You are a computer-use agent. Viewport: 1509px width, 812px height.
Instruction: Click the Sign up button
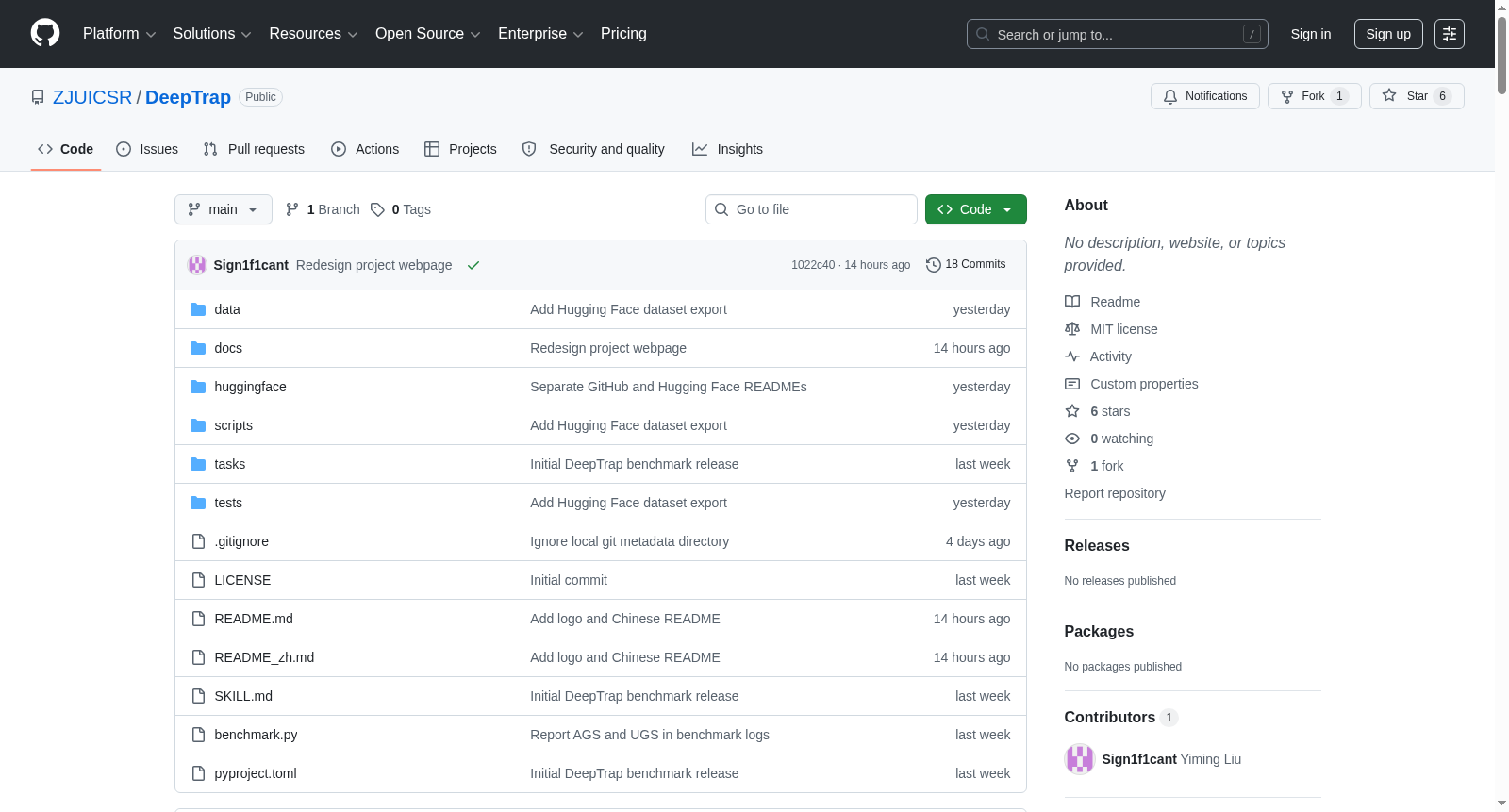tap(1388, 34)
